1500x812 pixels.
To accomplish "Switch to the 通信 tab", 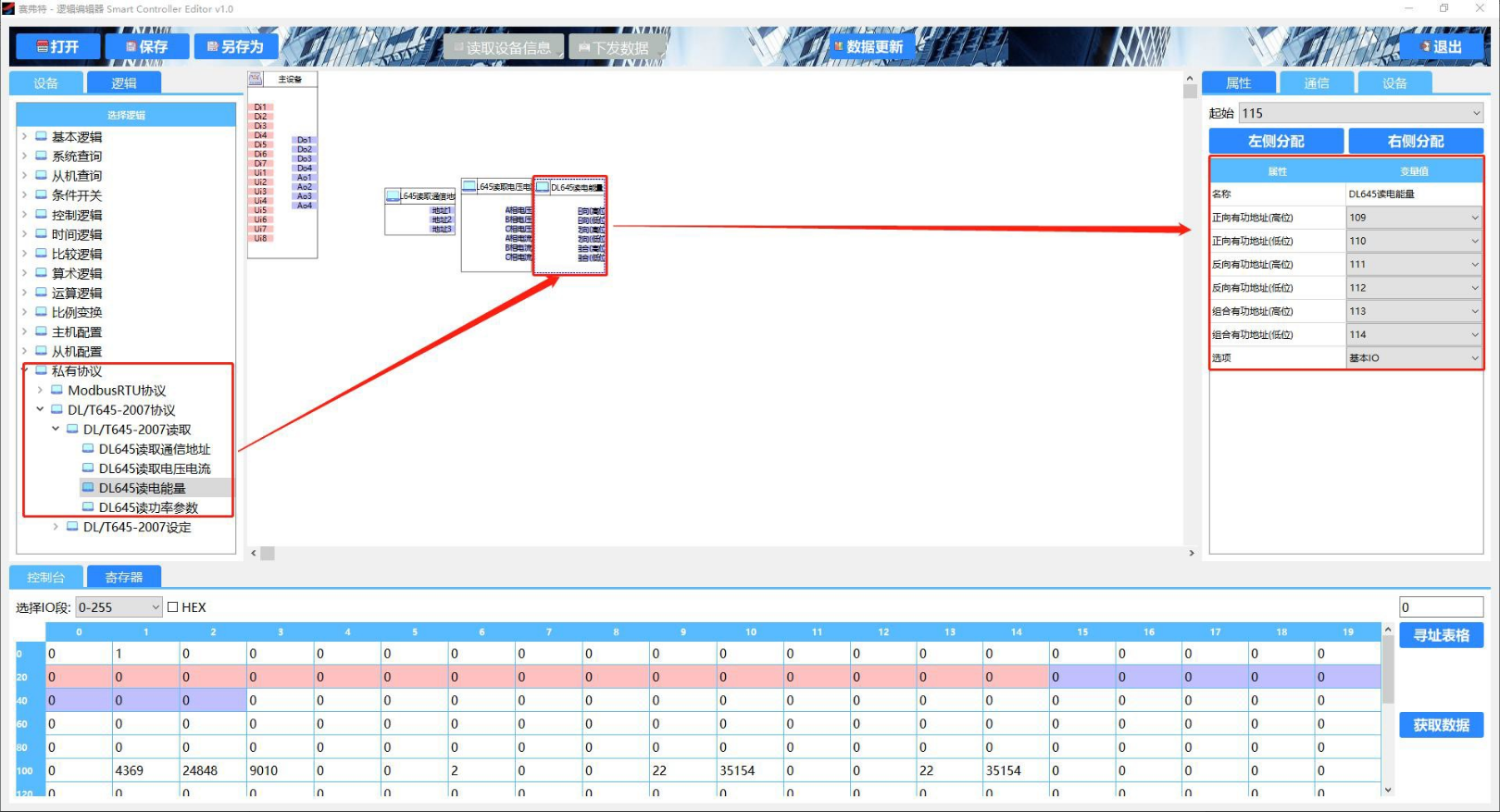I will pos(1316,83).
